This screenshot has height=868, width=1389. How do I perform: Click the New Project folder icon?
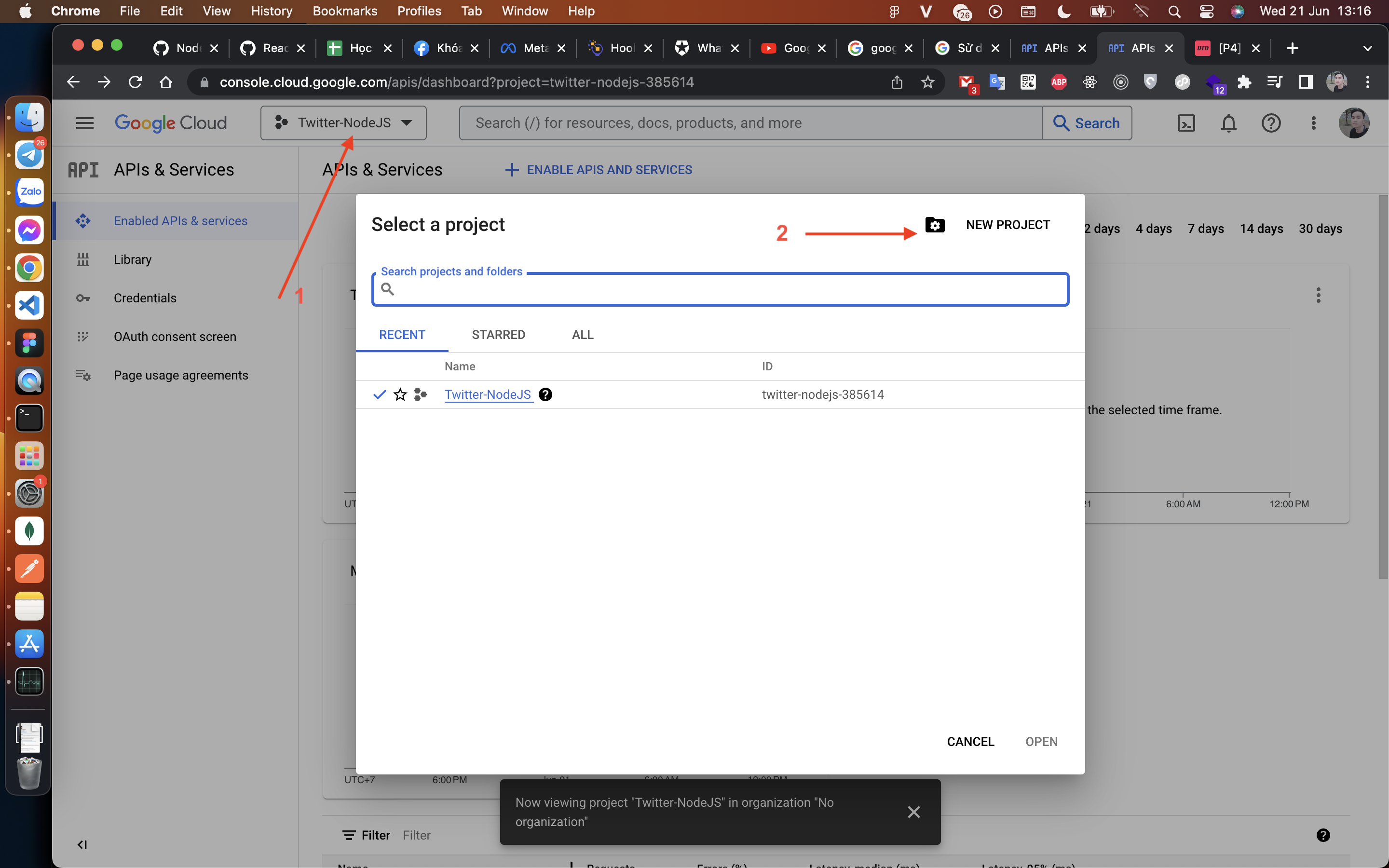(x=935, y=224)
